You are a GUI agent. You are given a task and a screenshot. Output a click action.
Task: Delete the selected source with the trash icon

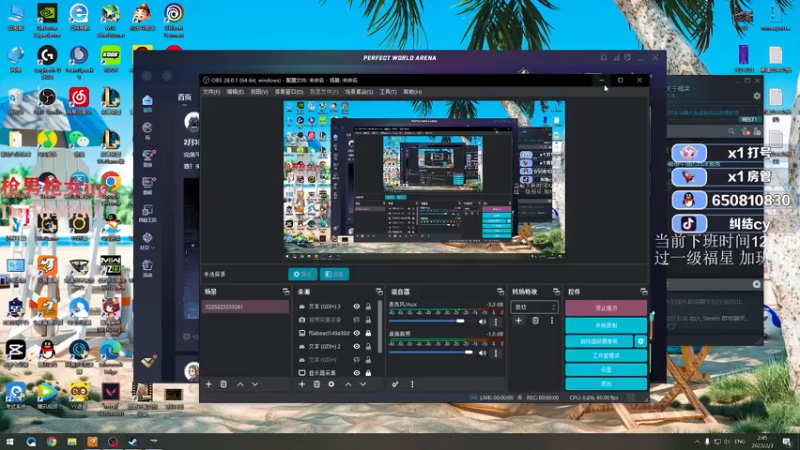coord(317,384)
